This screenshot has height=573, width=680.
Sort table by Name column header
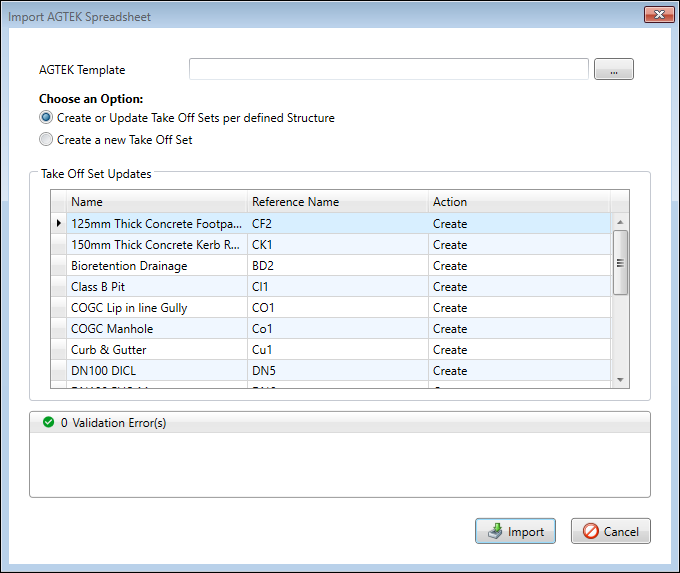point(156,202)
